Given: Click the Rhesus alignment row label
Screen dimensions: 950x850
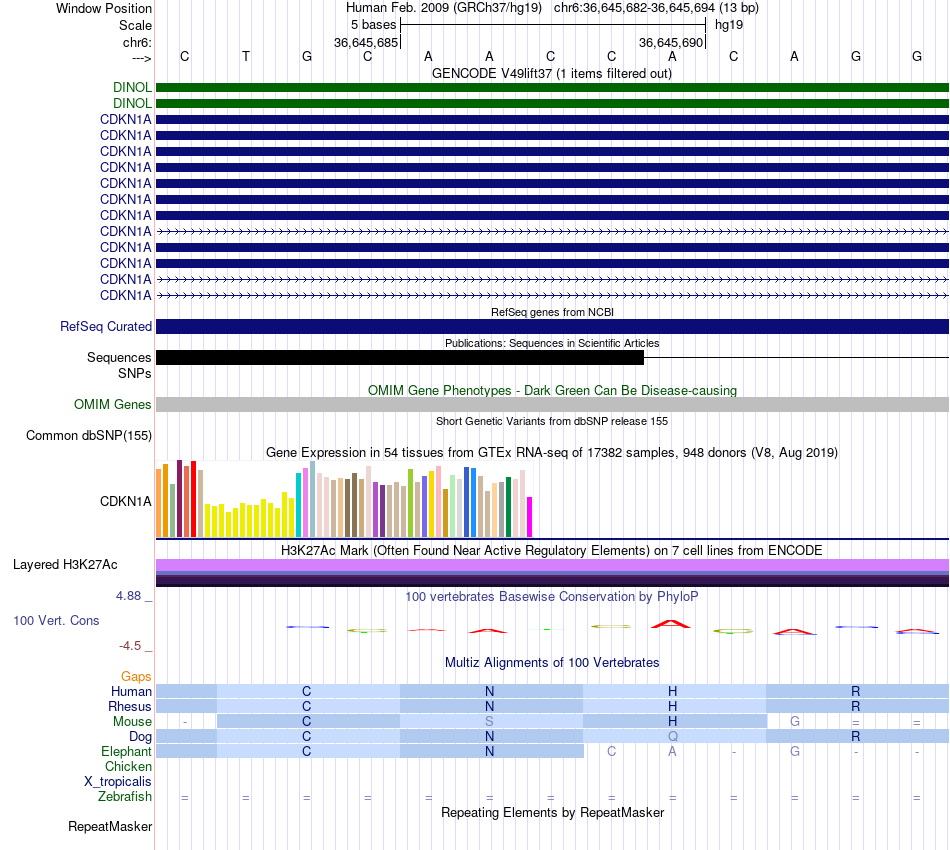Looking at the screenshot, I should 130,706.
